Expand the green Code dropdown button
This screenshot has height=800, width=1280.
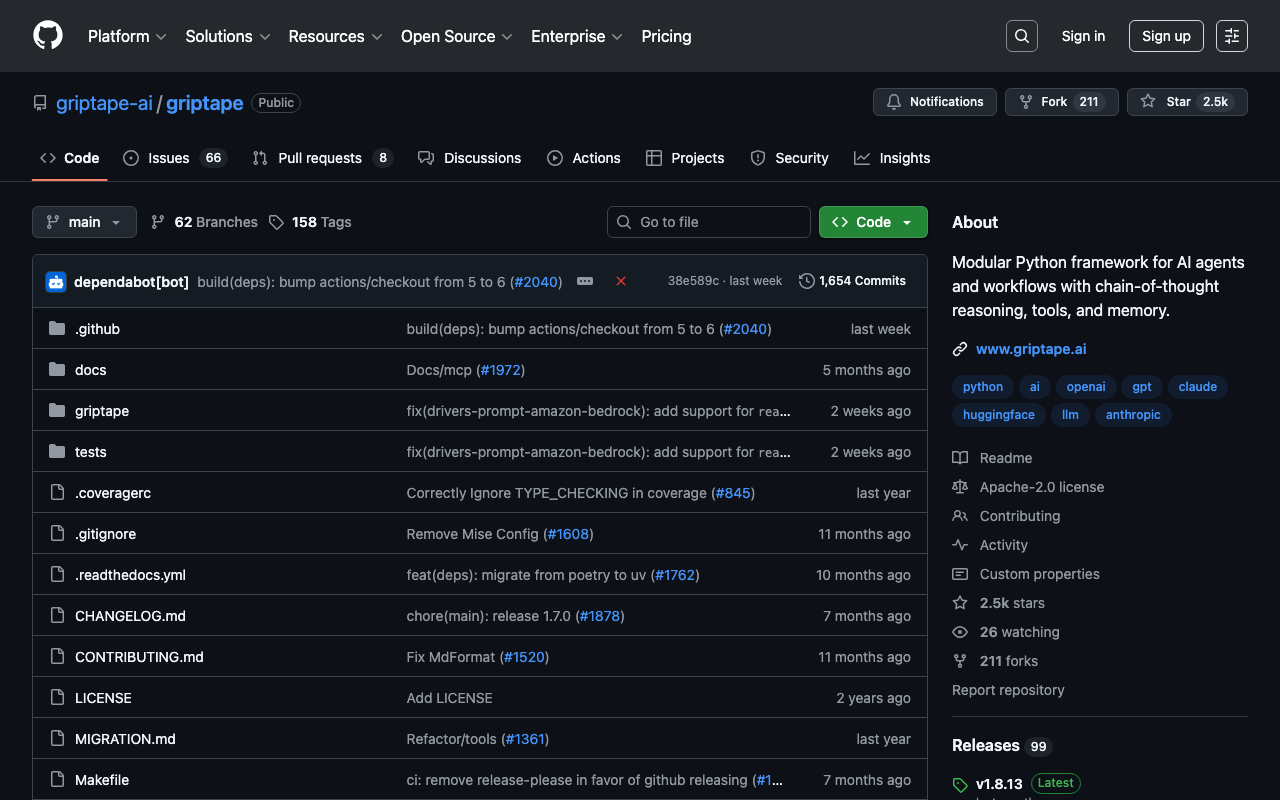pos(873,222)
